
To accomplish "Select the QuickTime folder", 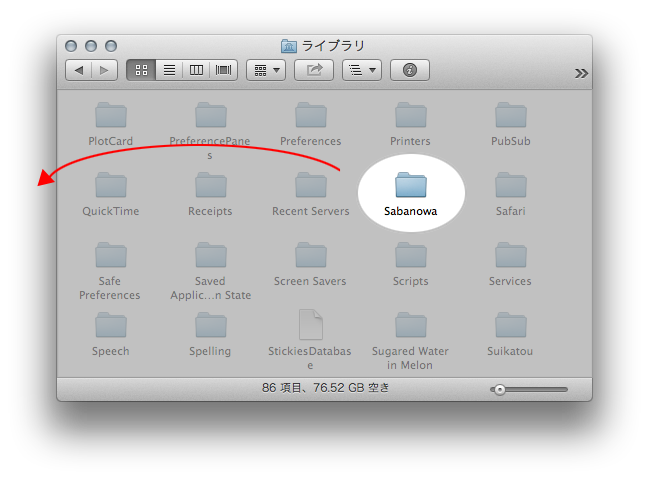I will [x=111, y=185].
